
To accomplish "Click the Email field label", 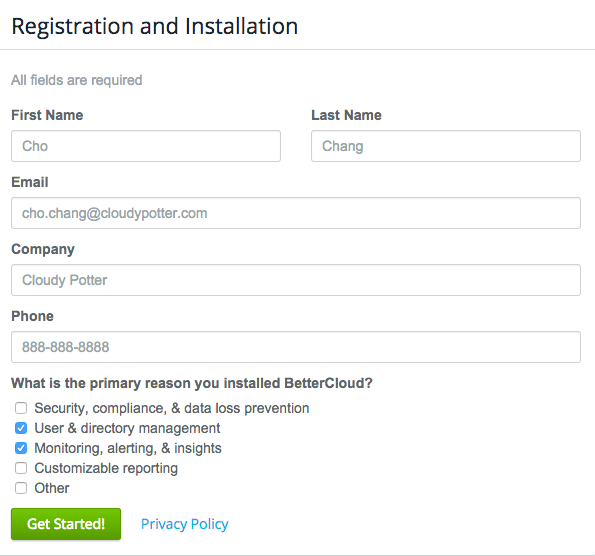I will tap(30, 182).
